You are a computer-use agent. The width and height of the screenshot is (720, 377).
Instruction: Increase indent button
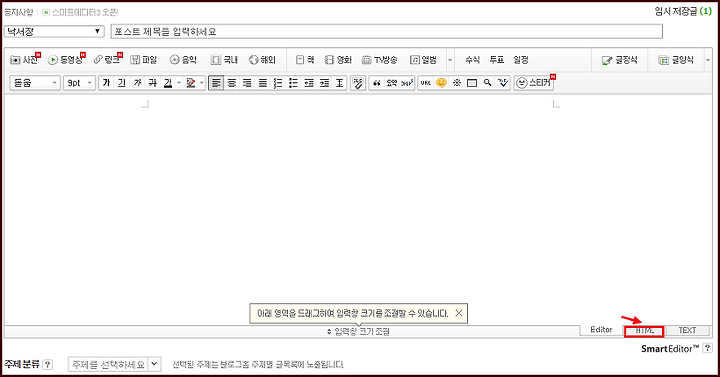click(x=324, y=83)
